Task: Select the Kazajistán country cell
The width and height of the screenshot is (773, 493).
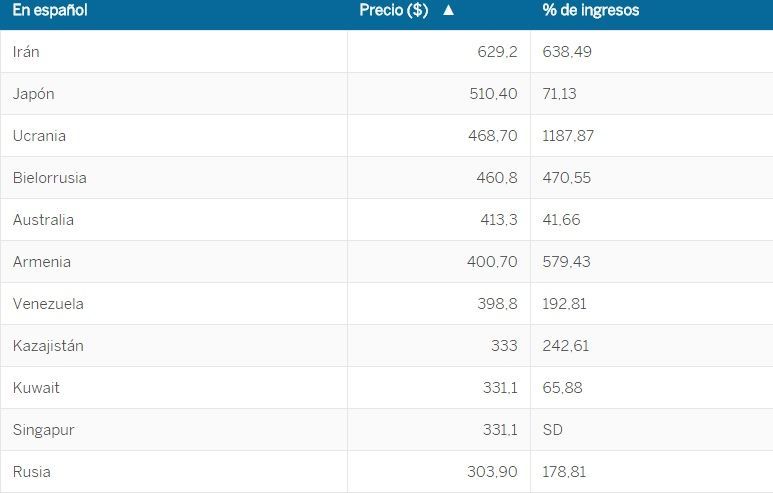Action: (48, 346)
